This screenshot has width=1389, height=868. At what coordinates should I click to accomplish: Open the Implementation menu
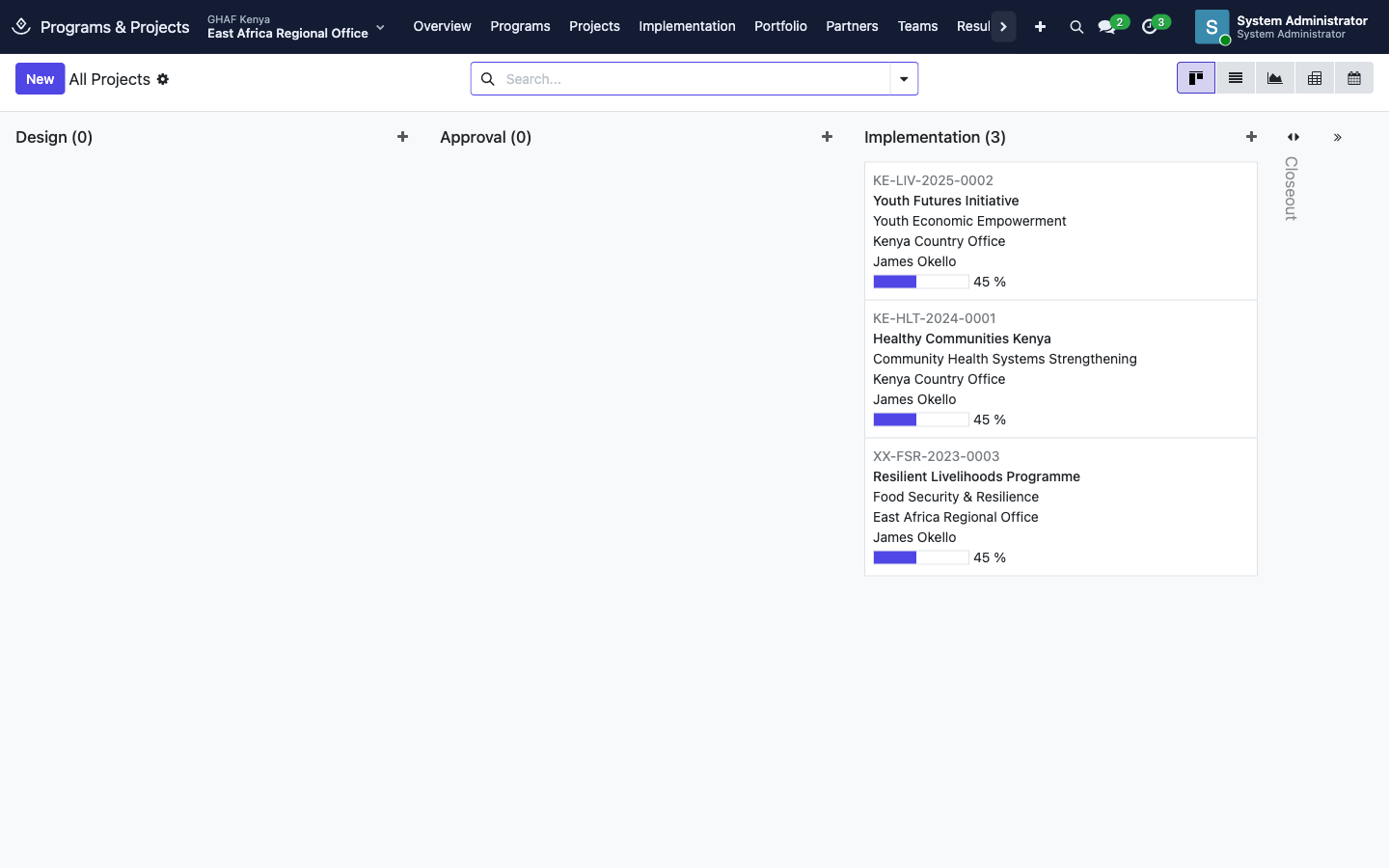point(687,27)
